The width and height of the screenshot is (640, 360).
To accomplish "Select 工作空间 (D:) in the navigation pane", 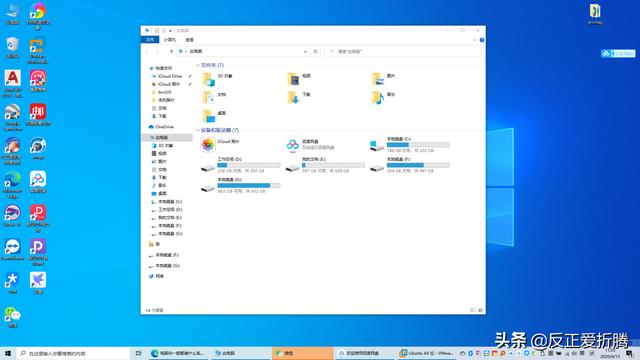I will (x=167, y=209).
